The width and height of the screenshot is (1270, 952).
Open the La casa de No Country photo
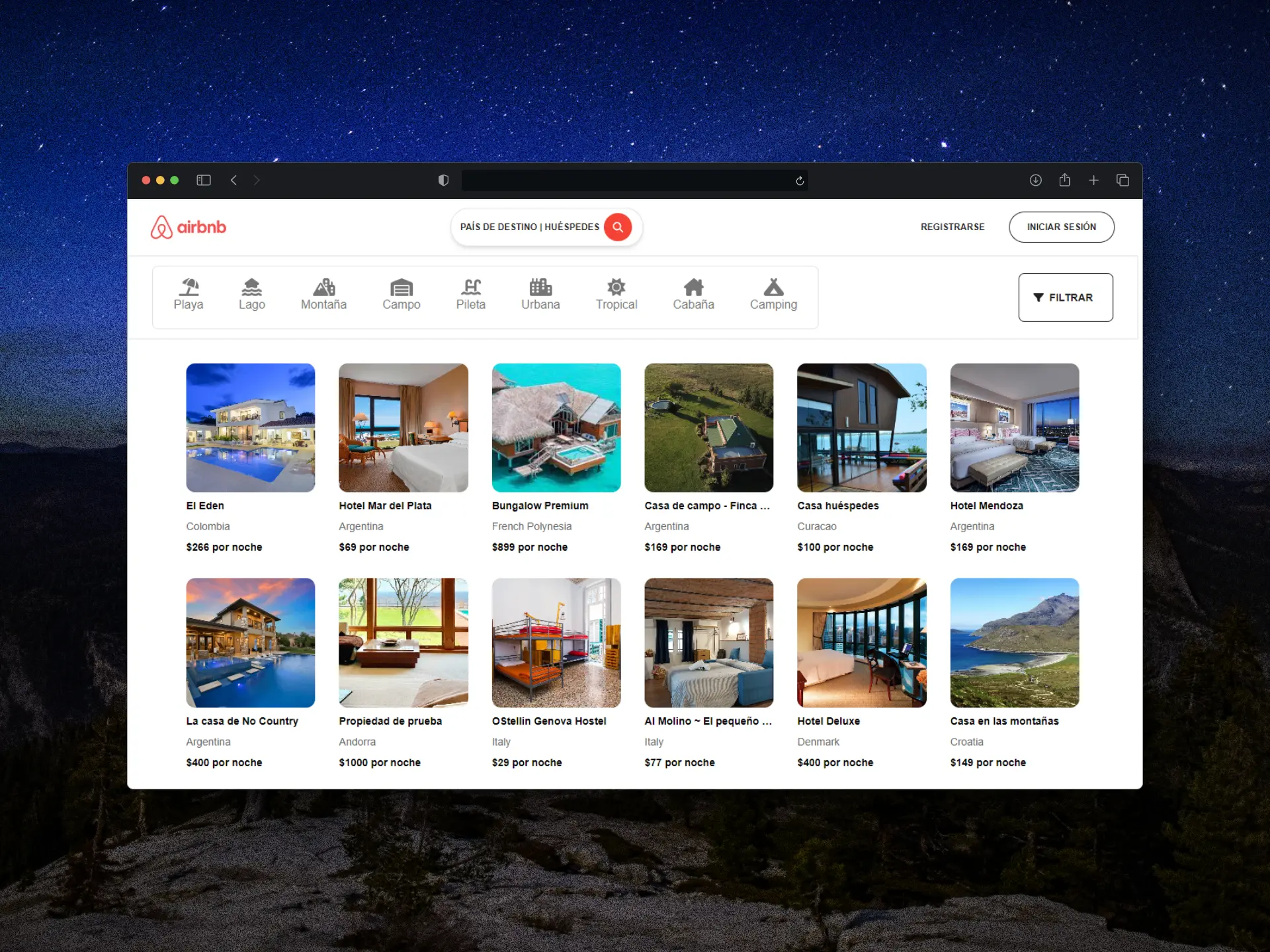coord(251,643)
